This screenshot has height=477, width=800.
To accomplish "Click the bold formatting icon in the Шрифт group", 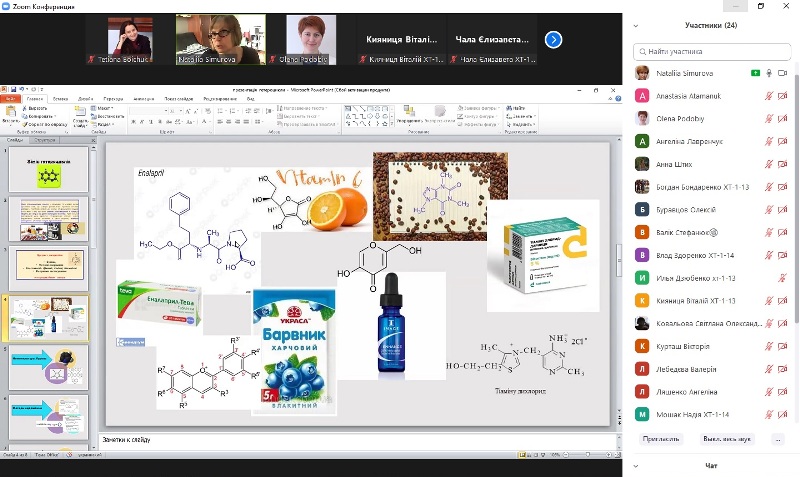I will click(134, 121).
